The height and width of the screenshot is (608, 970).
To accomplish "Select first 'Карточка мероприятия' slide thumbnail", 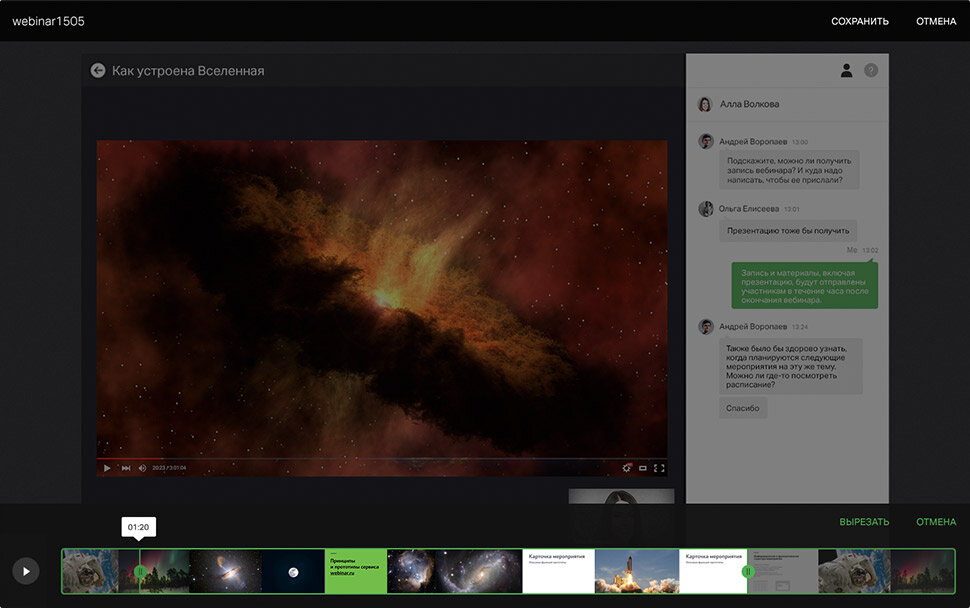I will point(559,571).
